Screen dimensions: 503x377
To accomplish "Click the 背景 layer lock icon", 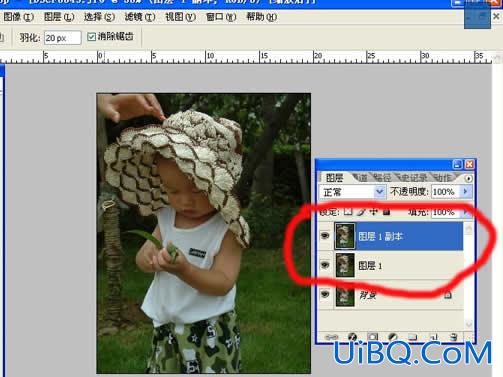I will click(448, 294).
